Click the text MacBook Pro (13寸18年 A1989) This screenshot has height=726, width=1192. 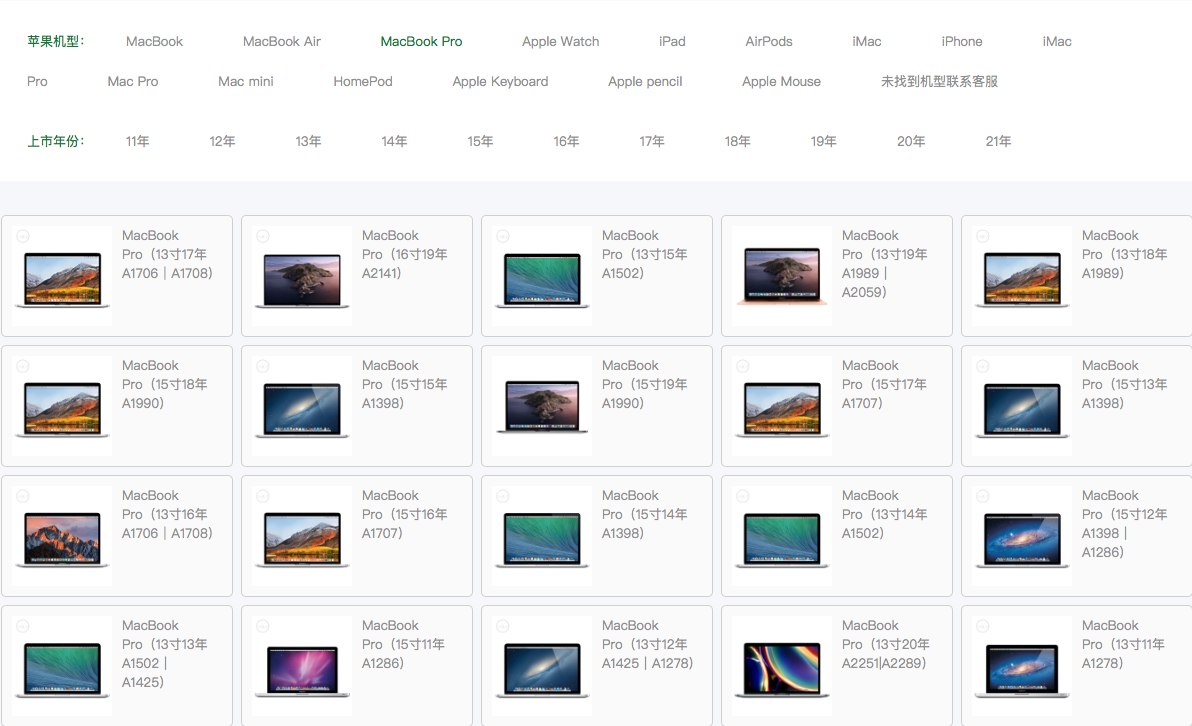tap(1124, 255)
